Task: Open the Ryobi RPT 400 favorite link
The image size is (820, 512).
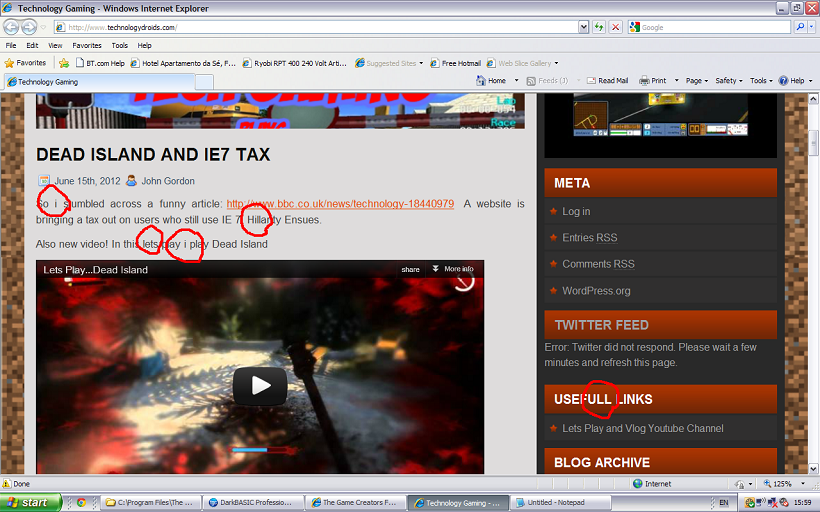Action: (295, 63)
